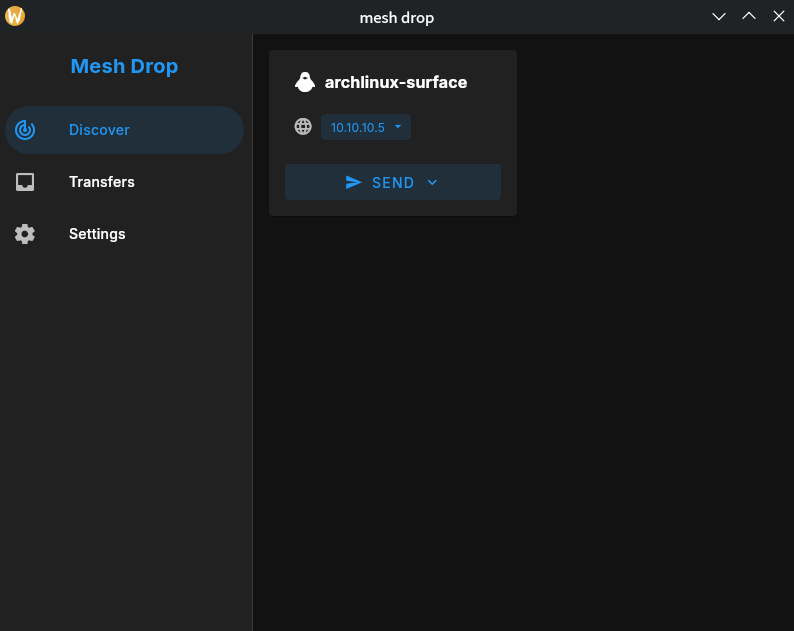Click the Transfers inbox tray icon
The image size is (794, 631).
click(x=25, y=182)
